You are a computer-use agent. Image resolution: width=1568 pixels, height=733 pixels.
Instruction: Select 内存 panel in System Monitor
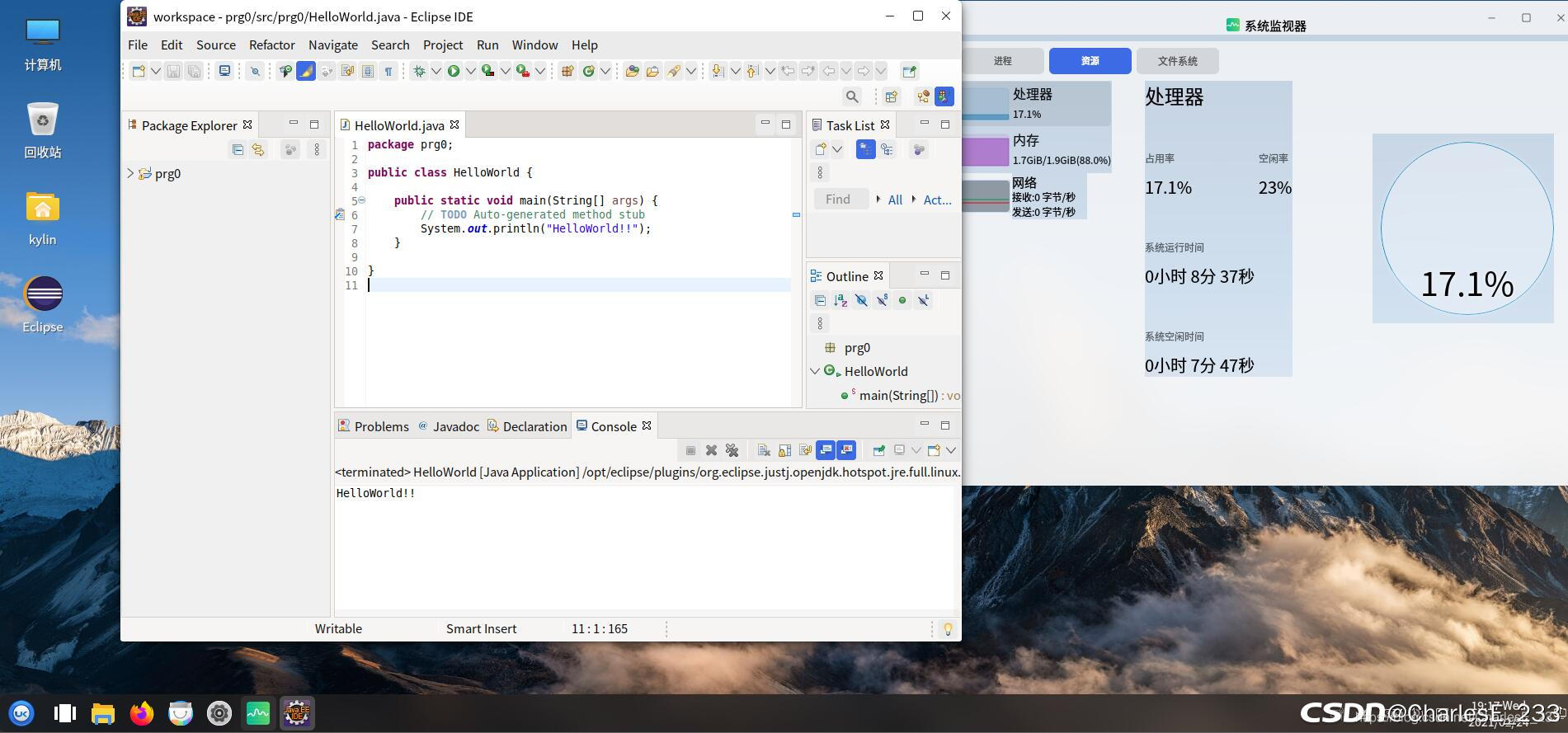(1037, 150)
